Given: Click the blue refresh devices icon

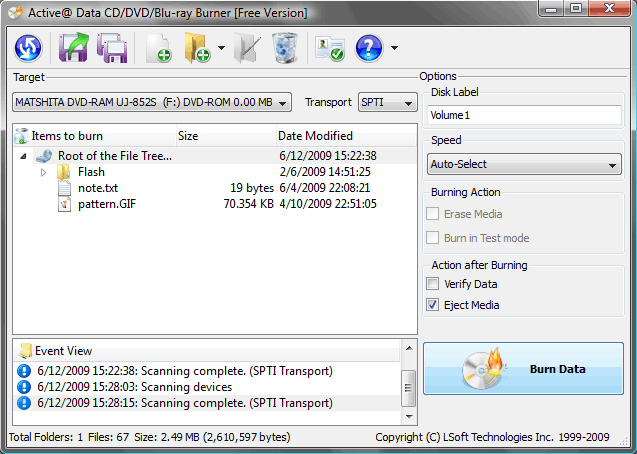Looking at the screenshot, I should [28, 47].
